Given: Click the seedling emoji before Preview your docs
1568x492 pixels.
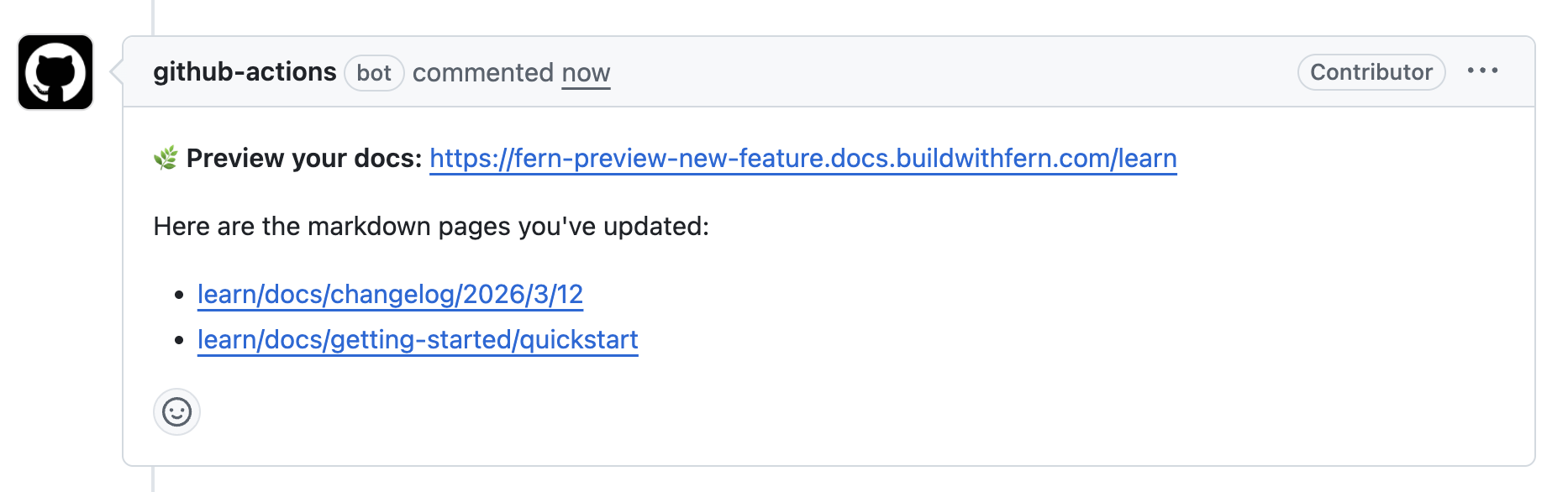Looking at the screenshot, I should (165, 157).
